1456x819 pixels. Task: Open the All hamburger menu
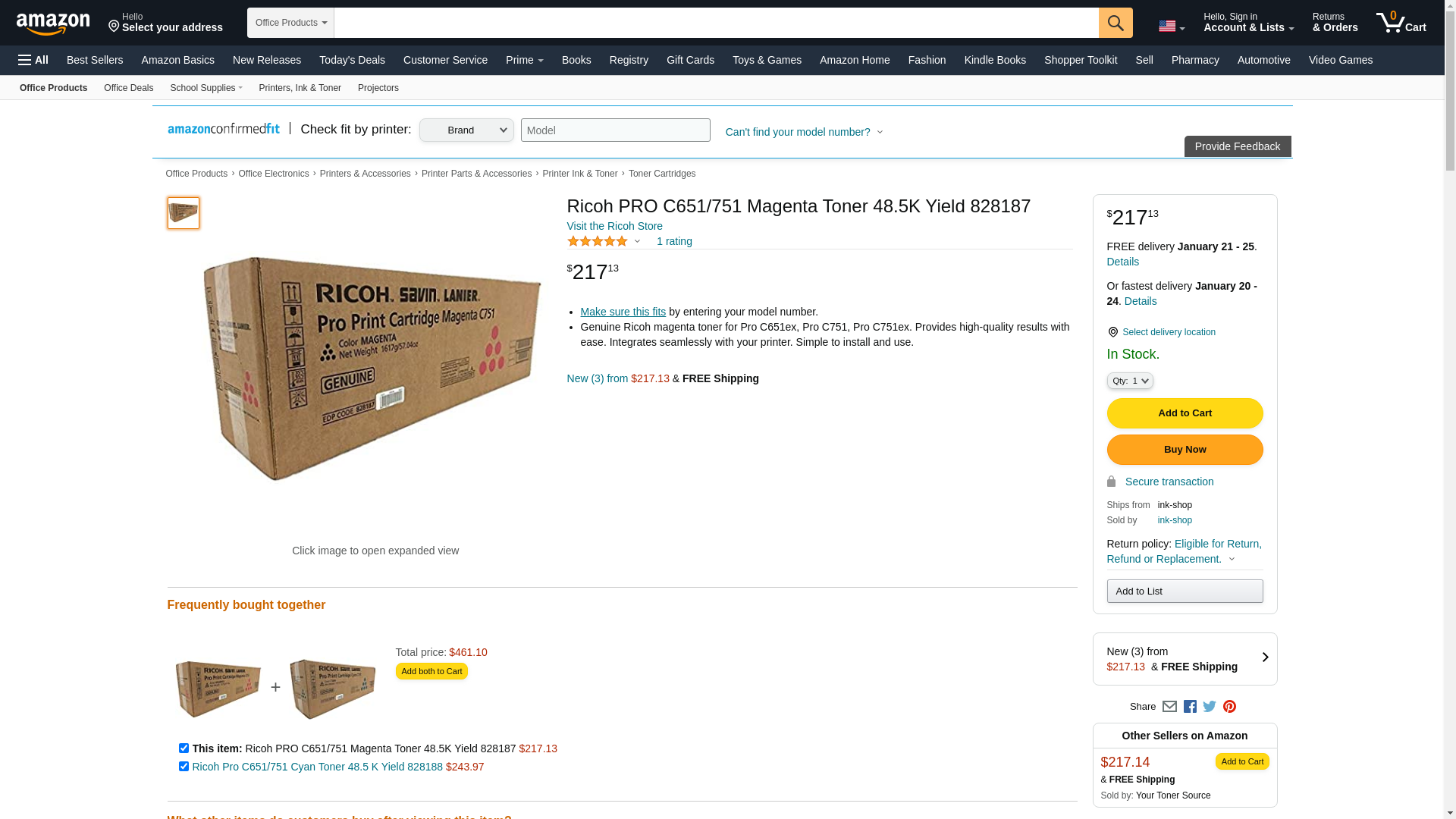pos(33,60)
